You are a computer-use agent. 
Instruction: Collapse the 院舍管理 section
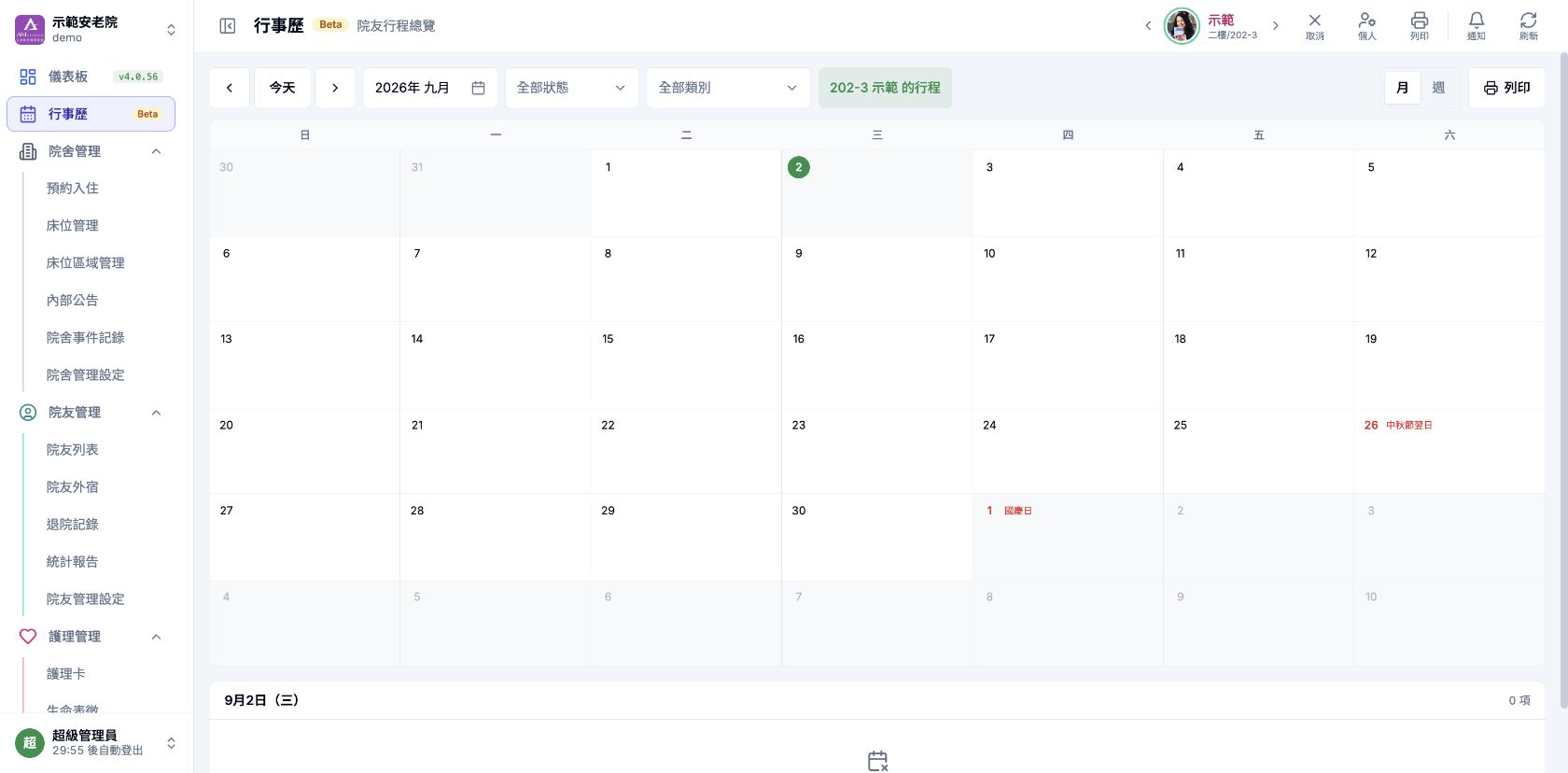[91, 151]
